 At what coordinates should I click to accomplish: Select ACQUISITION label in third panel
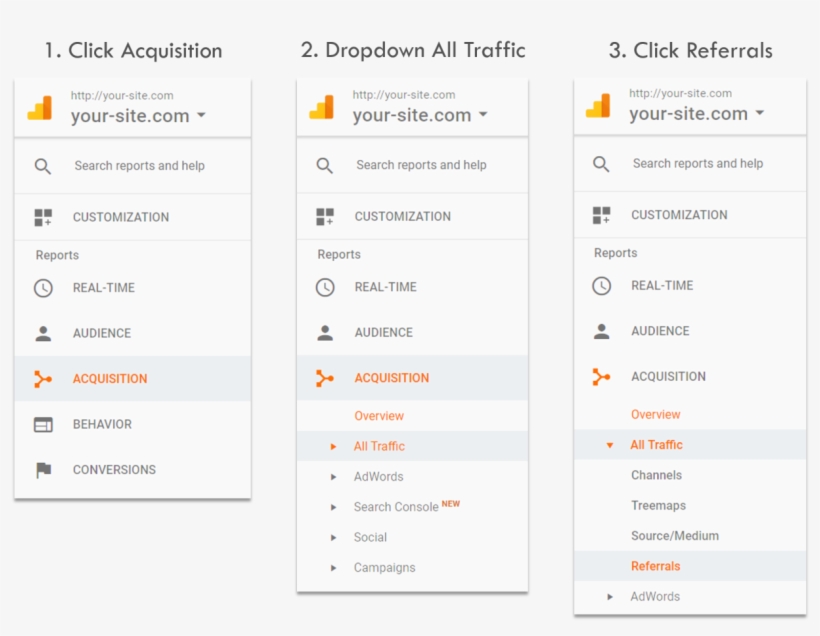coord(668,377)
